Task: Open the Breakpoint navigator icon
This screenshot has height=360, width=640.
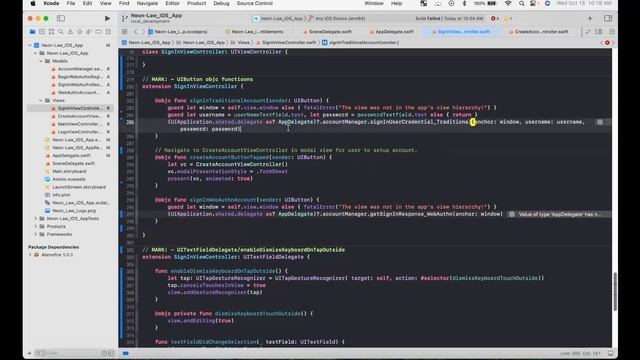Action: [98, 31]
